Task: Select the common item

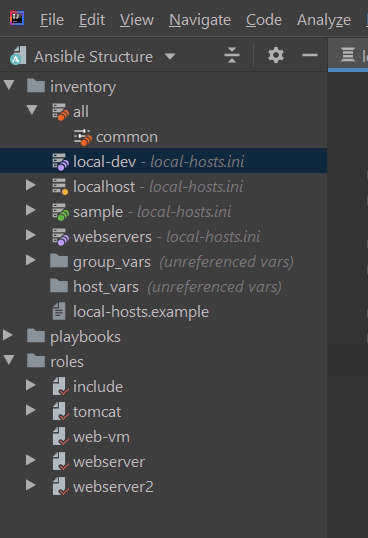Action: pyautogui.click(x=127, y=137)
